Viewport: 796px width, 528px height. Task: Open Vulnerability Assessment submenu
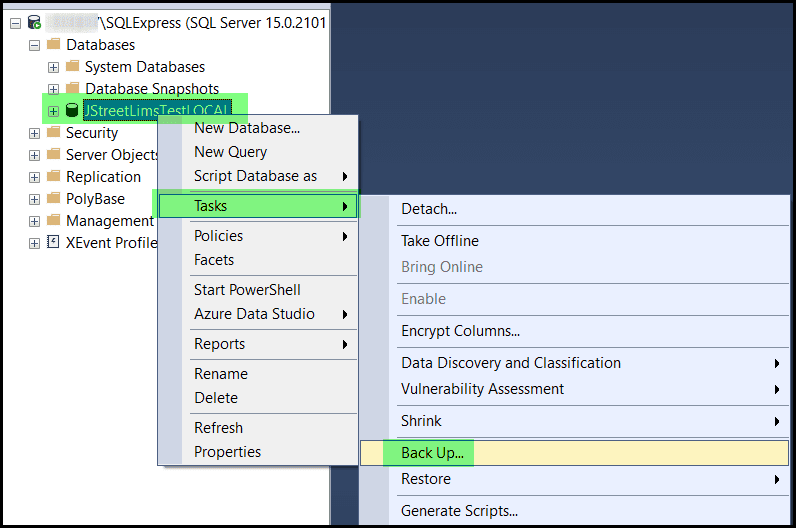pos(575,389)
